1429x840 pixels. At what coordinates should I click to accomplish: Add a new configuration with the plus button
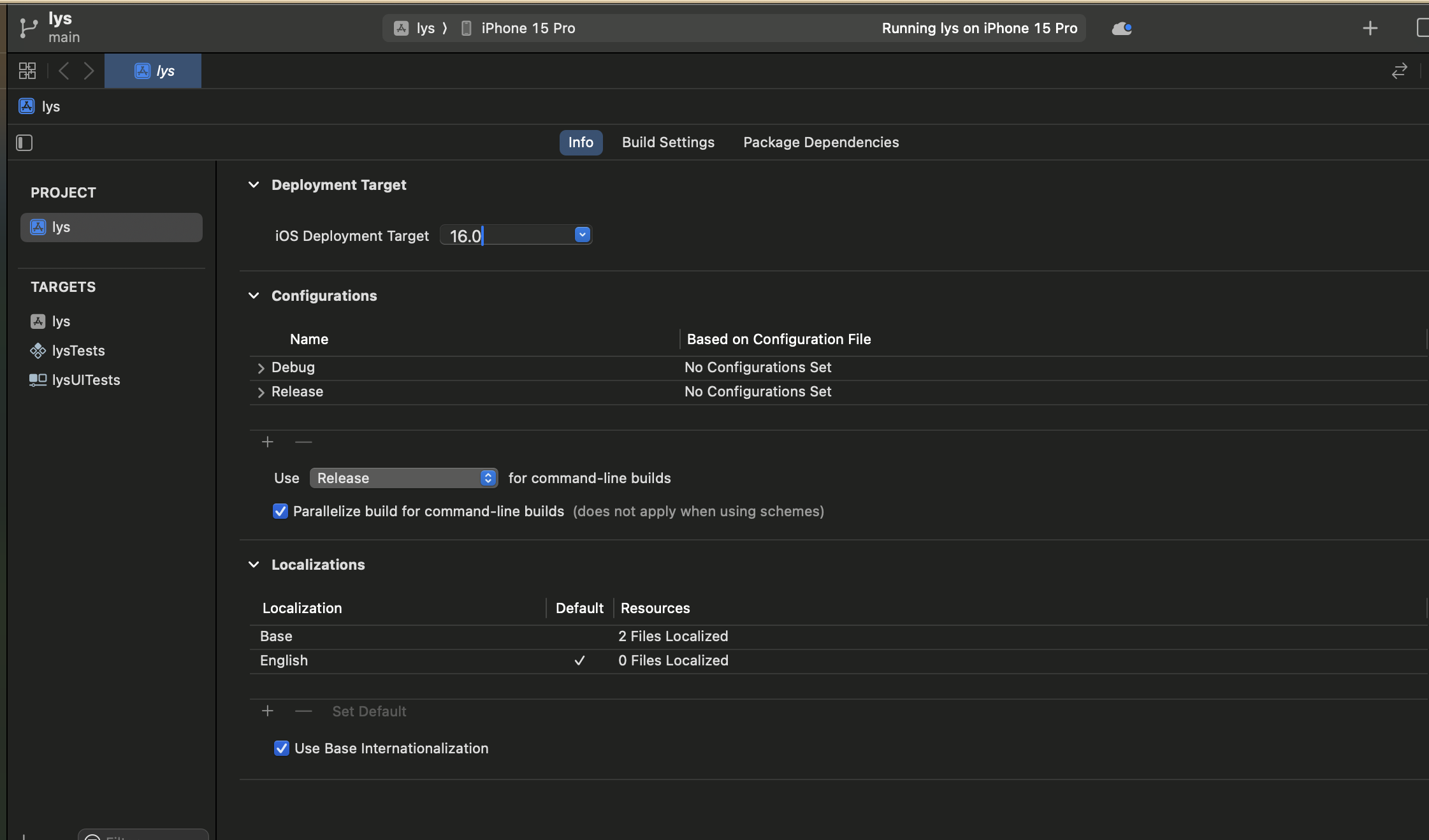click(x=268, y=442)
